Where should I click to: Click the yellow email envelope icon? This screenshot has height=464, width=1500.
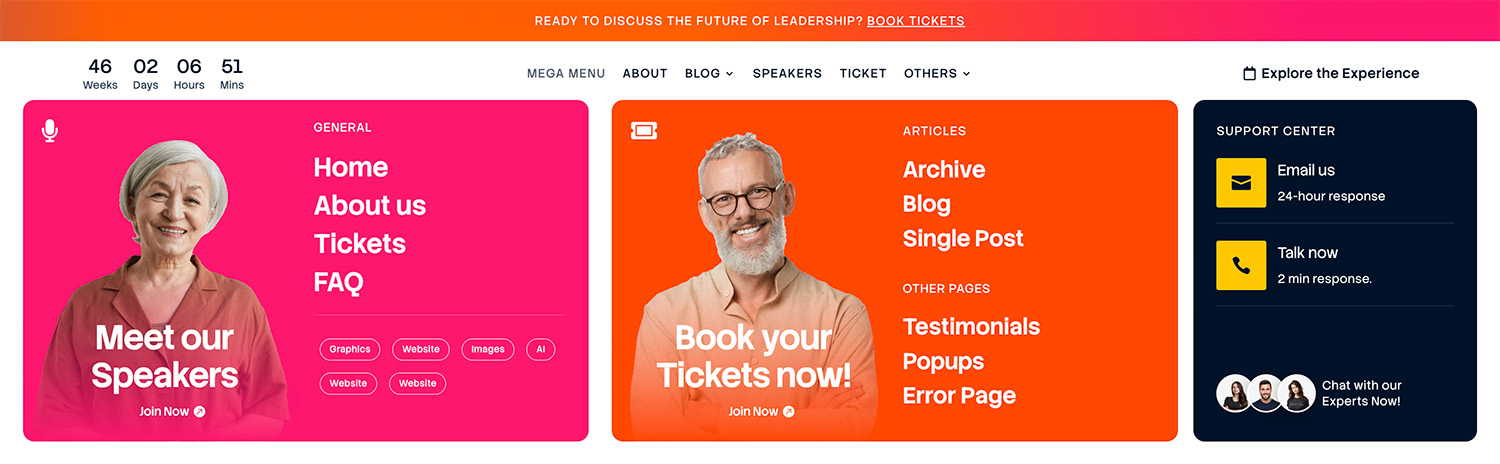(1241, 183)
